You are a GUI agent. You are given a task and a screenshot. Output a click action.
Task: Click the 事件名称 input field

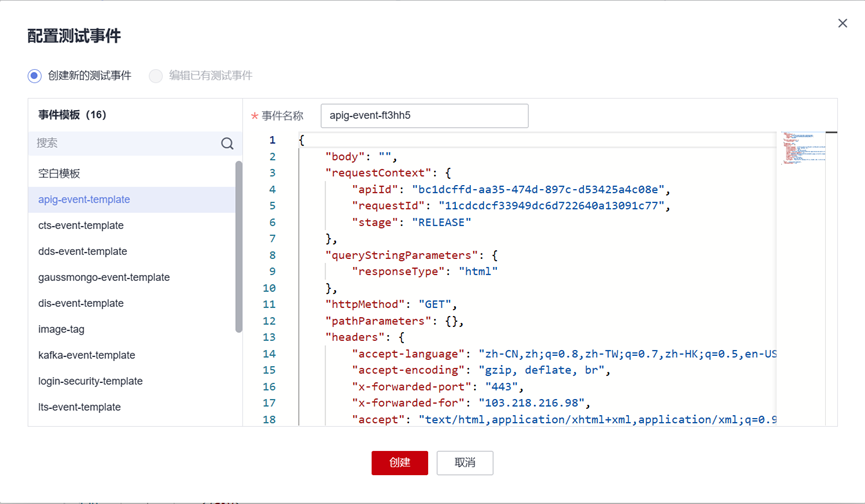(424, 116)
